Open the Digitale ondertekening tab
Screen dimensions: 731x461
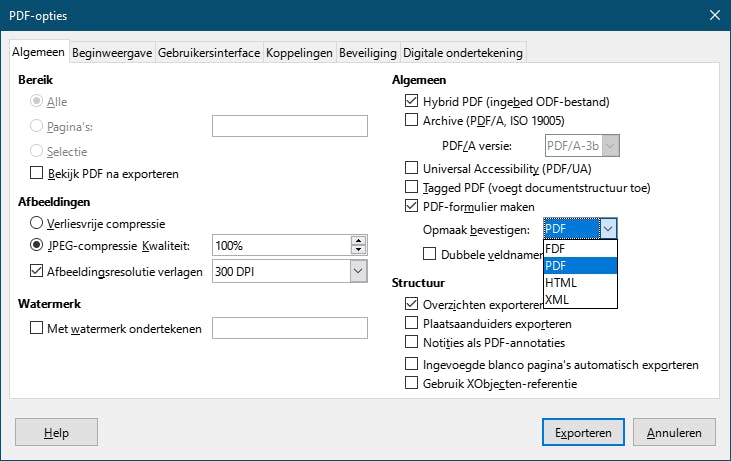tap(462, 53)
